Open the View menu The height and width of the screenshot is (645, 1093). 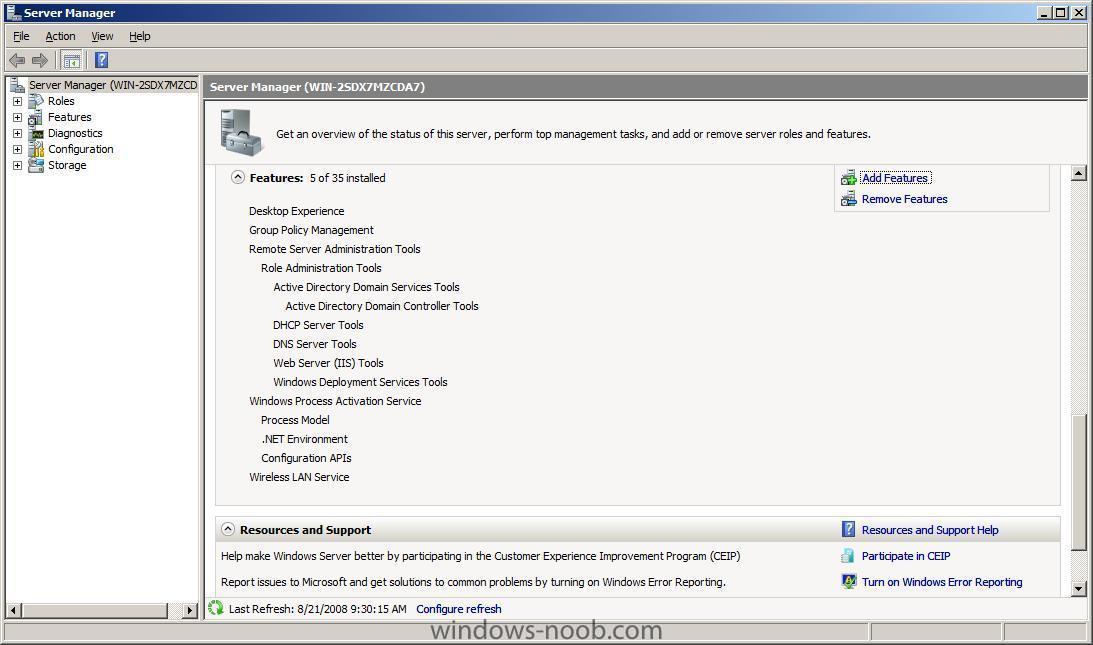pos(102,36)
